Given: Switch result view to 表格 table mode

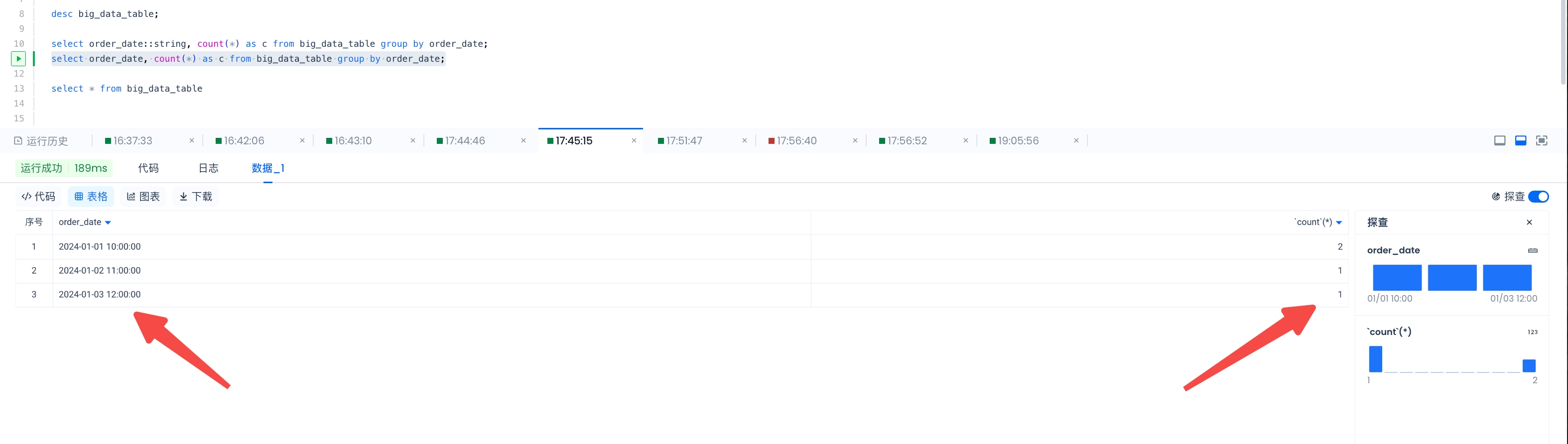Looking at the screenshot, I should point(91,197).
